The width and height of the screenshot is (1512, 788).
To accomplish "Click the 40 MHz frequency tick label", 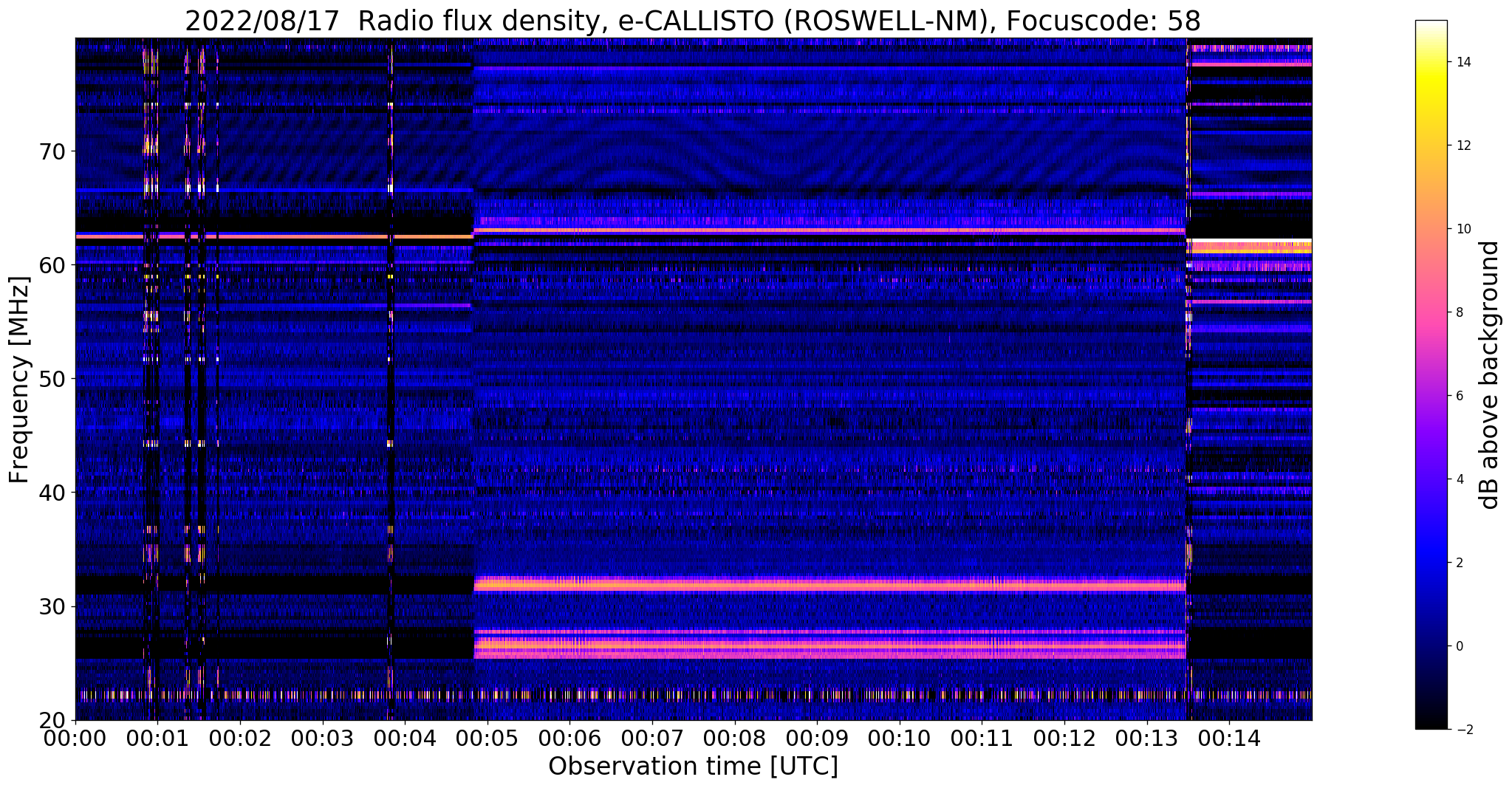I will tap(51, 493).
